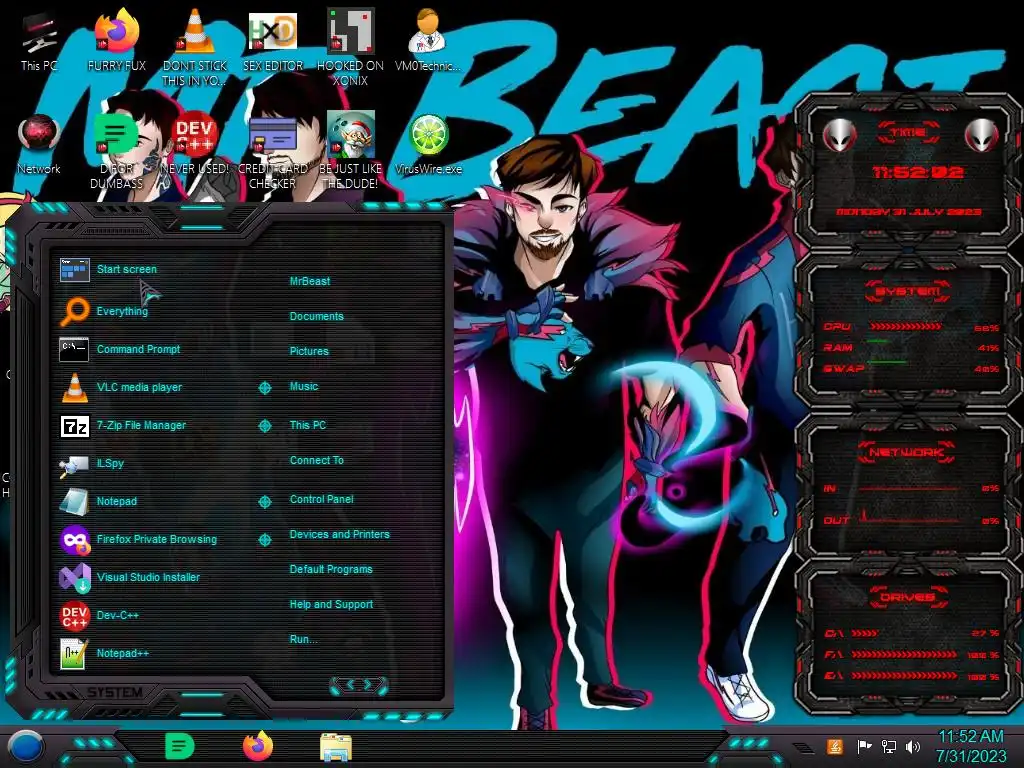Click the Dev-C++ red icon in Start menu
The height and width of the screenshot is (768, 1024).
(x=74, y=615)
